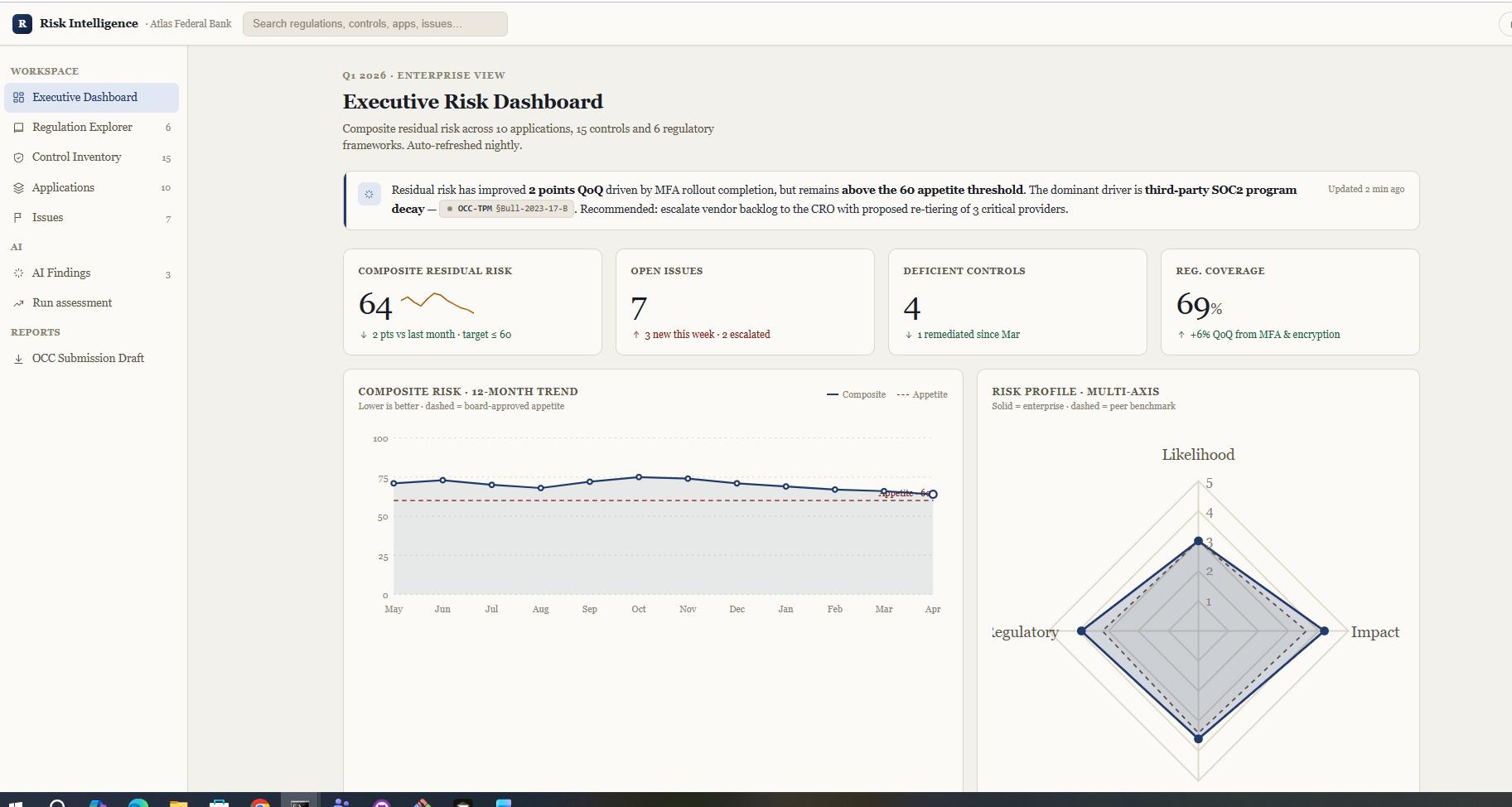This screenshot has height=807, width=1512.
Task: Click the Issues flag icon
Action: coord(18,218)
